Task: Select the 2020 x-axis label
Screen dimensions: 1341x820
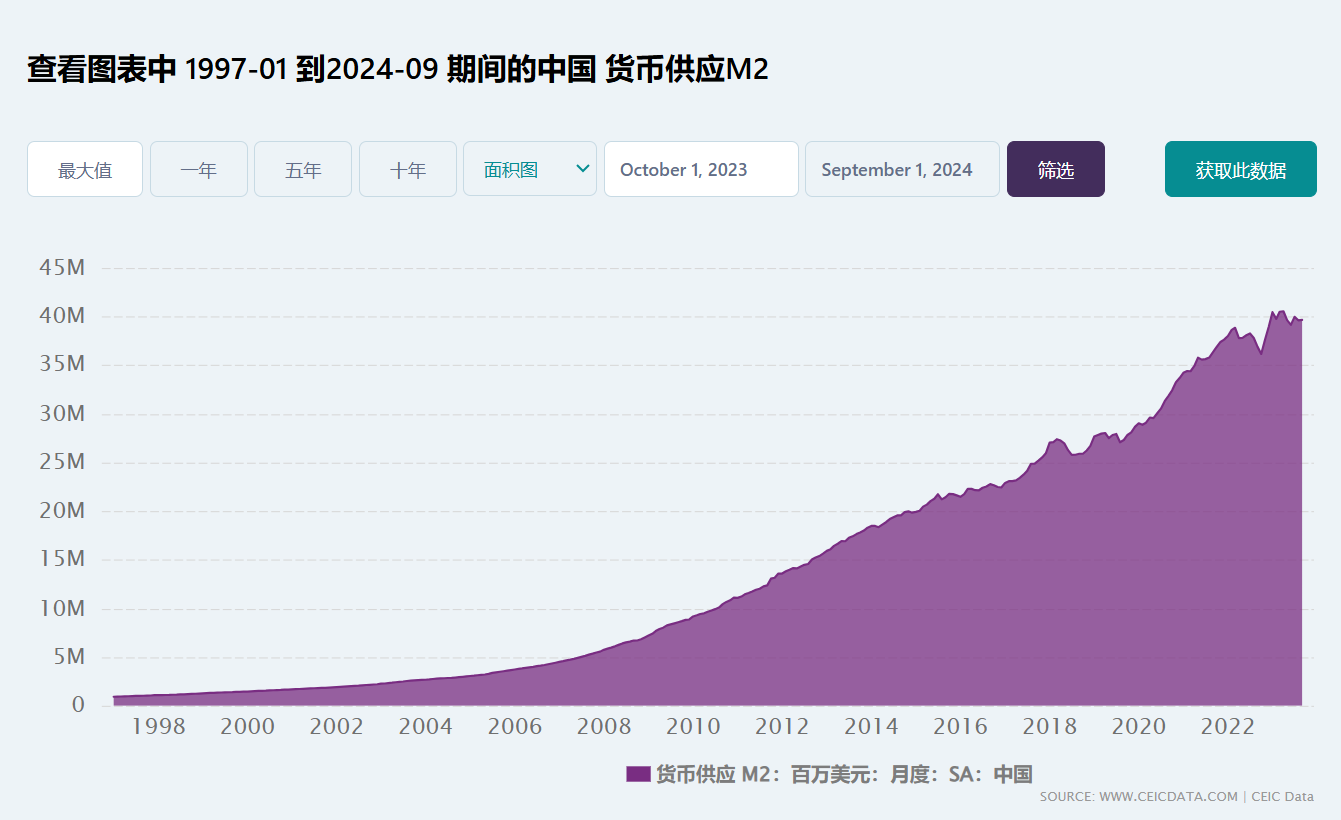Action: point(1139,727)
